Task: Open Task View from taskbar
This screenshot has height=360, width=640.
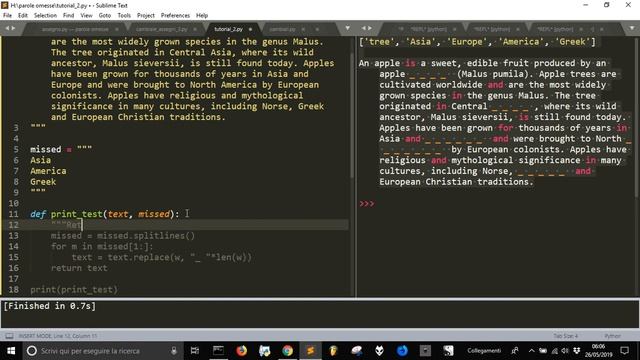Action: pyautogui.click(x=195, y=351)
